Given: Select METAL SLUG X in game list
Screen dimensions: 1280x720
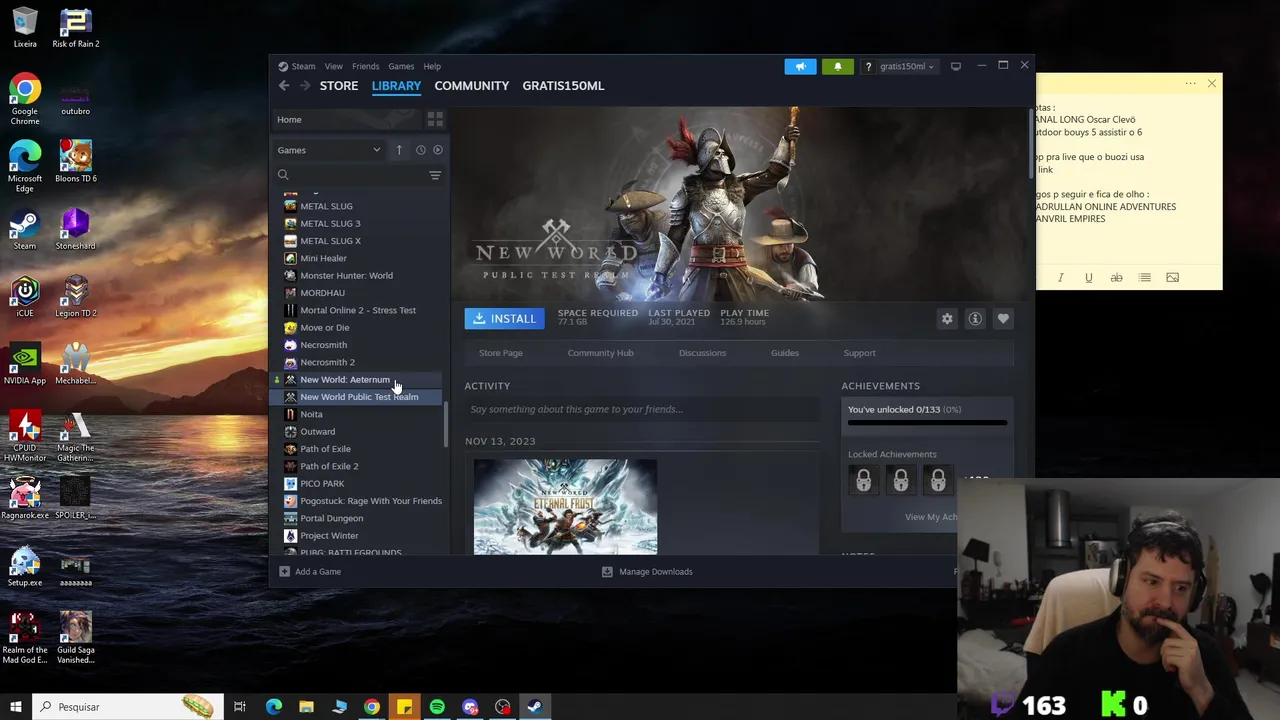Looking at the screenshot, I should tap(330, 241).
